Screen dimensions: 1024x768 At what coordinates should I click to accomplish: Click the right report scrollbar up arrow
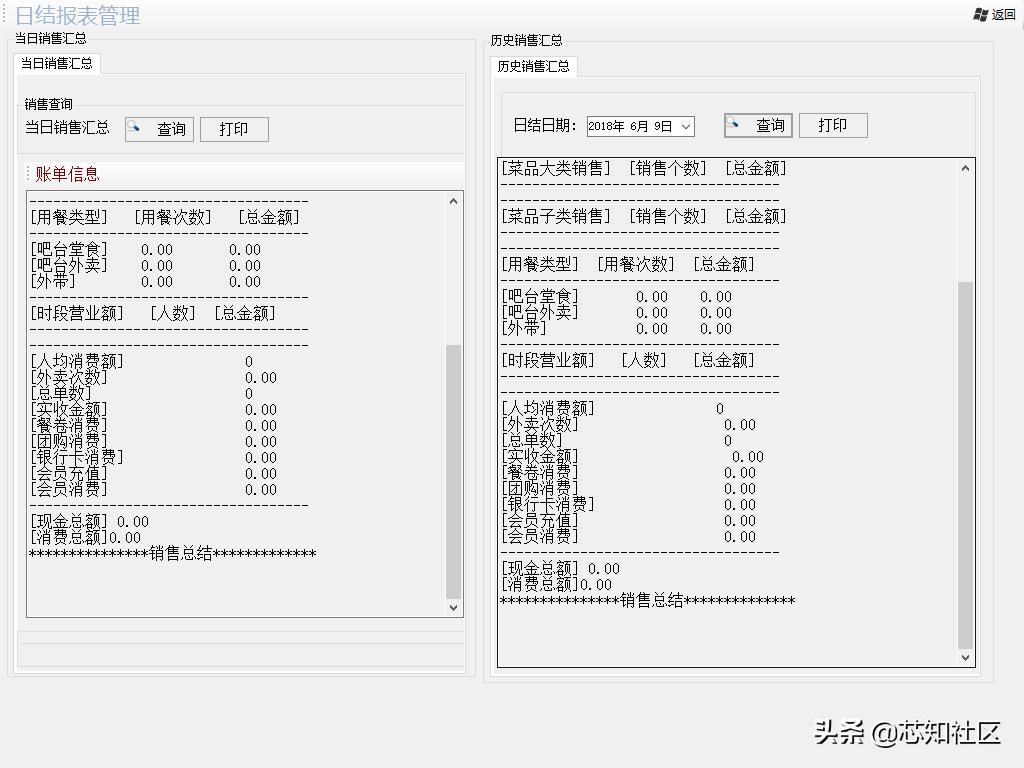coord(965,166)
